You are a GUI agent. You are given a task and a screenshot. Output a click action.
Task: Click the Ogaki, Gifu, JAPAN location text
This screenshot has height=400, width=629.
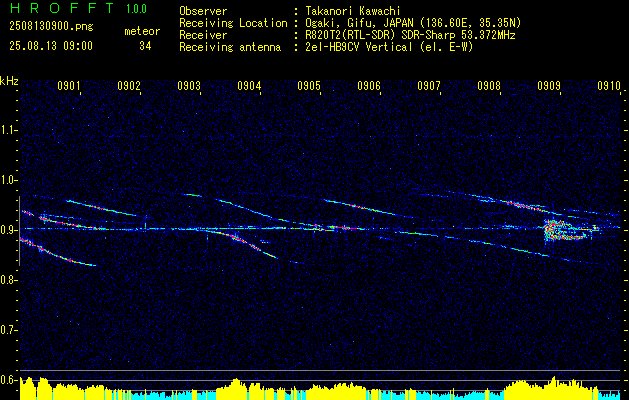click(x=412, y=23)
